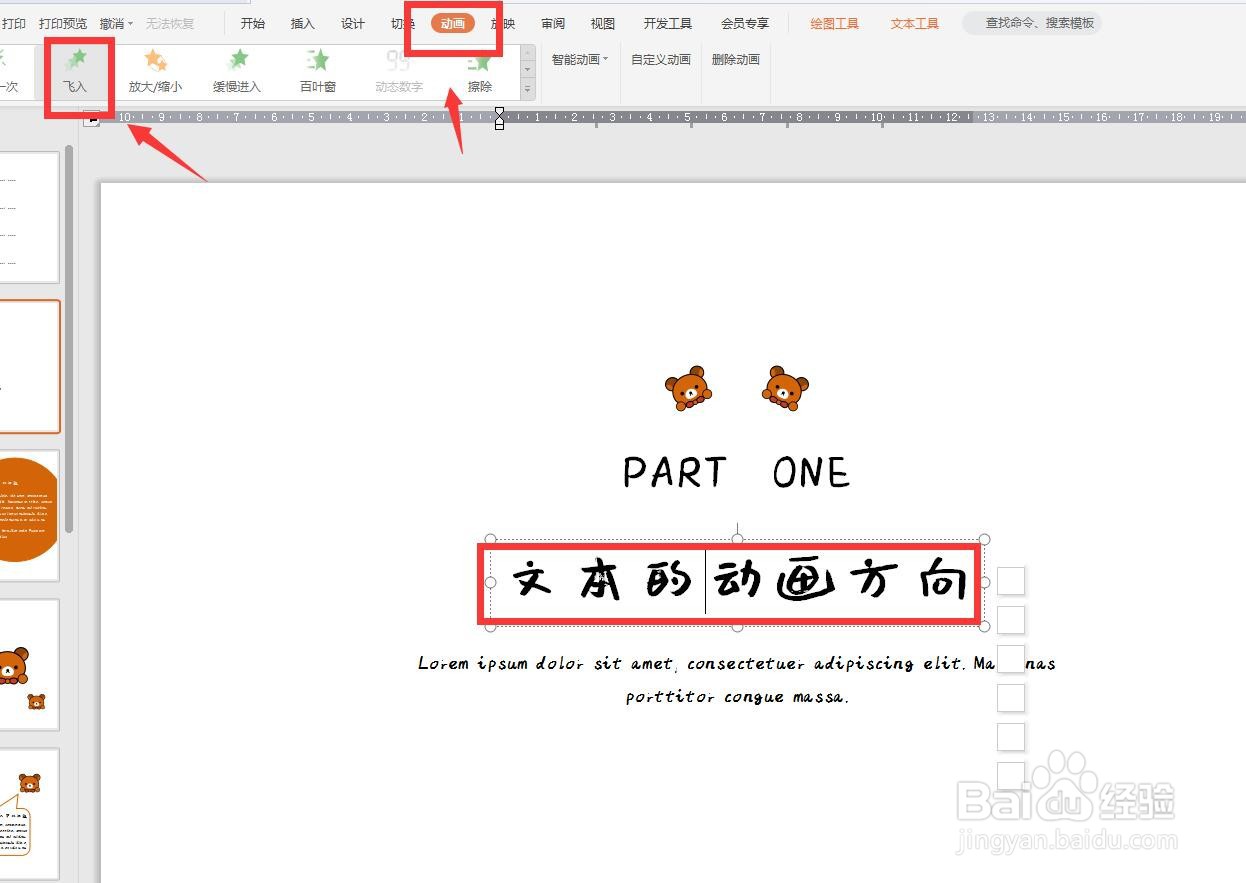Choose the 缓慢进入 (Float In) animation

pyautogui.click(x=237, y=71)
